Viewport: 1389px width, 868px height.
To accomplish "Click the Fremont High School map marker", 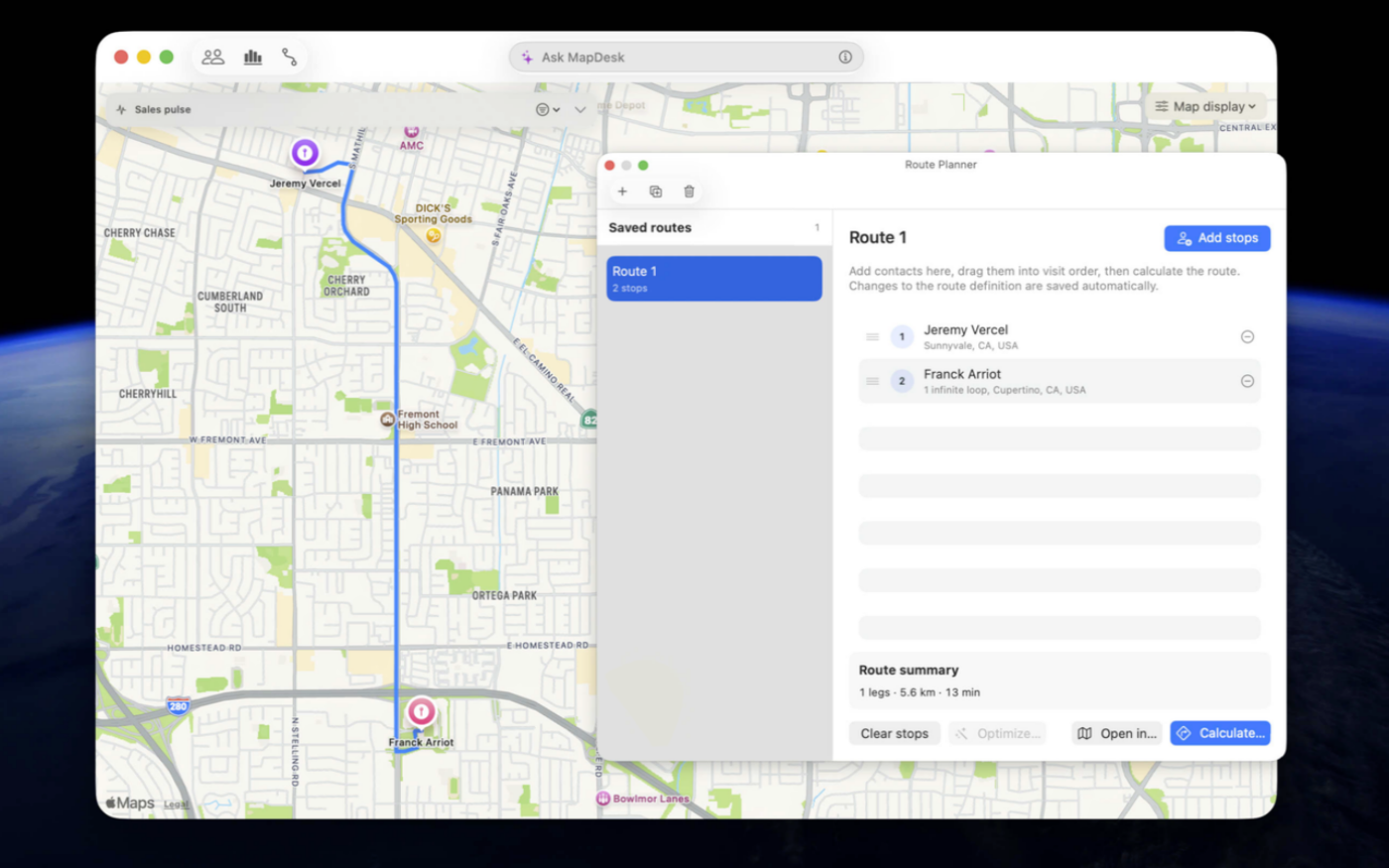I will coord(387,420).
